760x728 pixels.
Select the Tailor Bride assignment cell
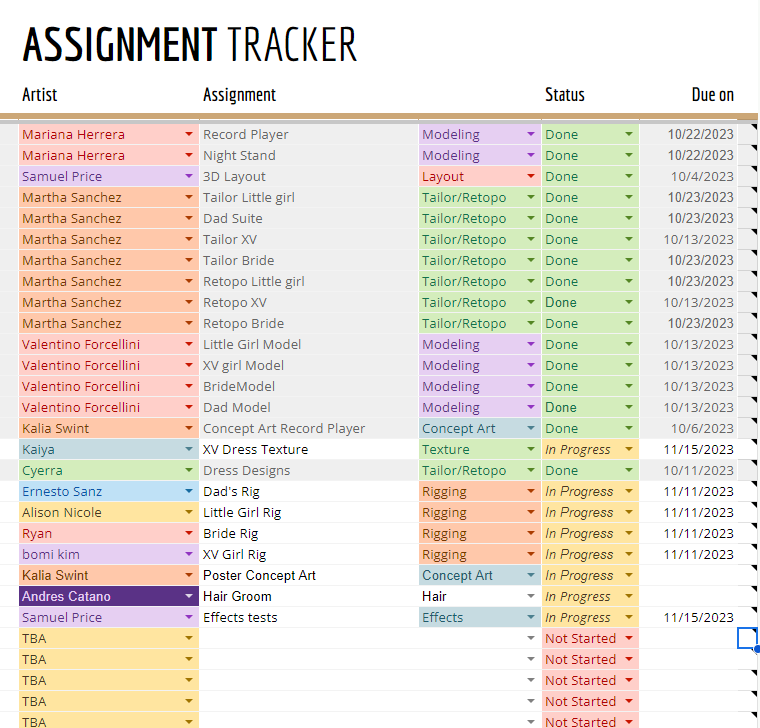click(309, 260)
